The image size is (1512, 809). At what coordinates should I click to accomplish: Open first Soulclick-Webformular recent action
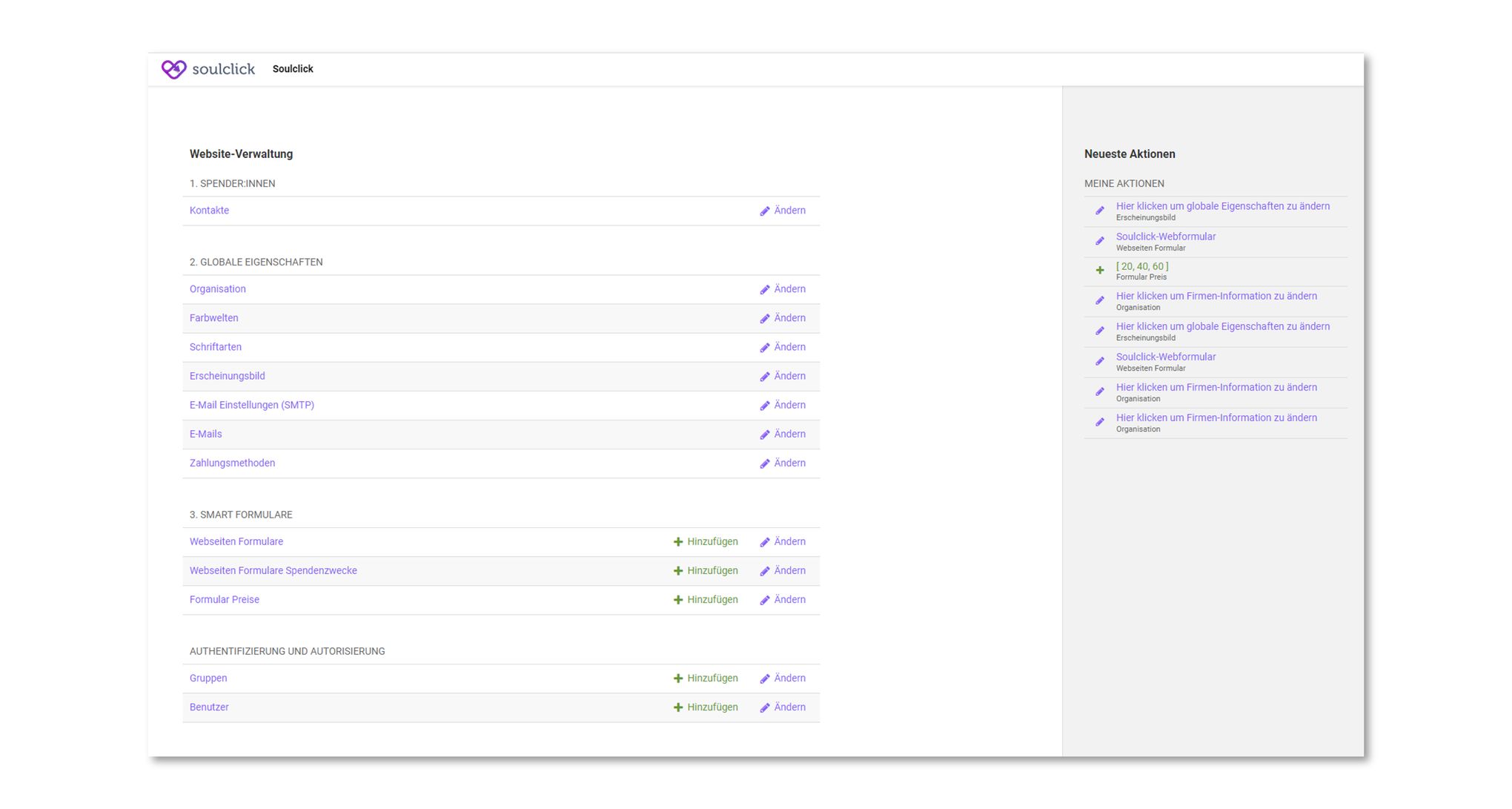(x=1165, y=237)
